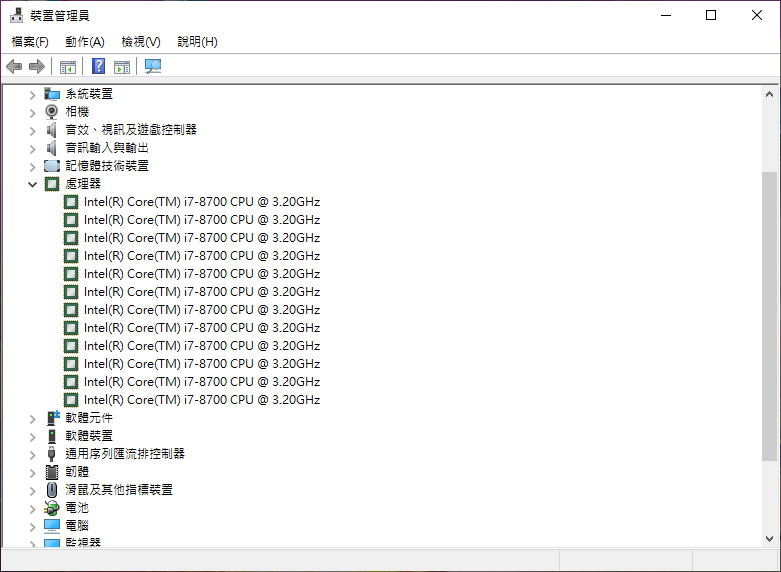Image resolution: width=781 pixels, height=572 pixels.
Task: Click chip icon of first i7-8700 entry
Action: point(71,202)
